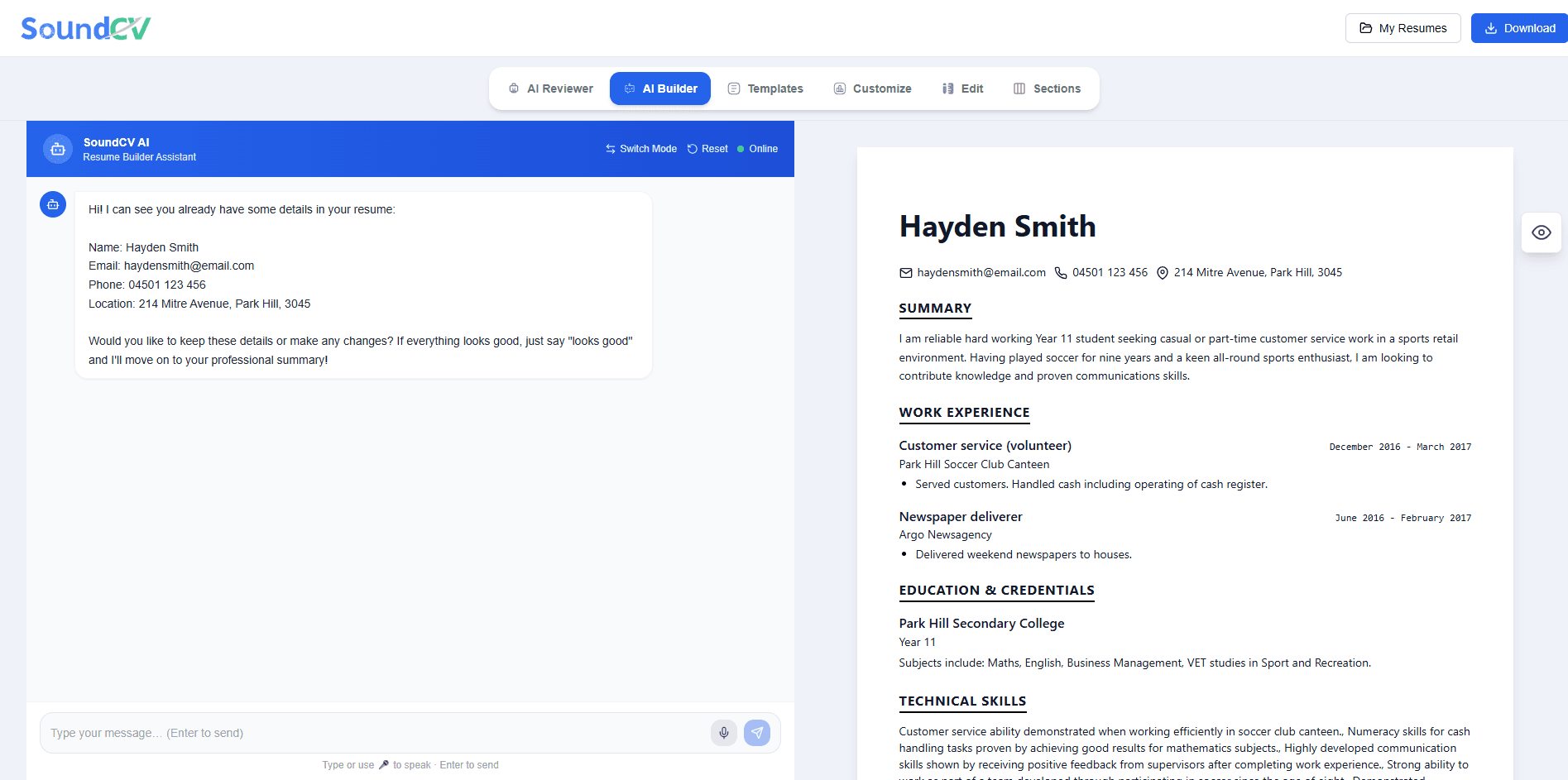Toggle chat mode via Switch Mode

(640, 148)
